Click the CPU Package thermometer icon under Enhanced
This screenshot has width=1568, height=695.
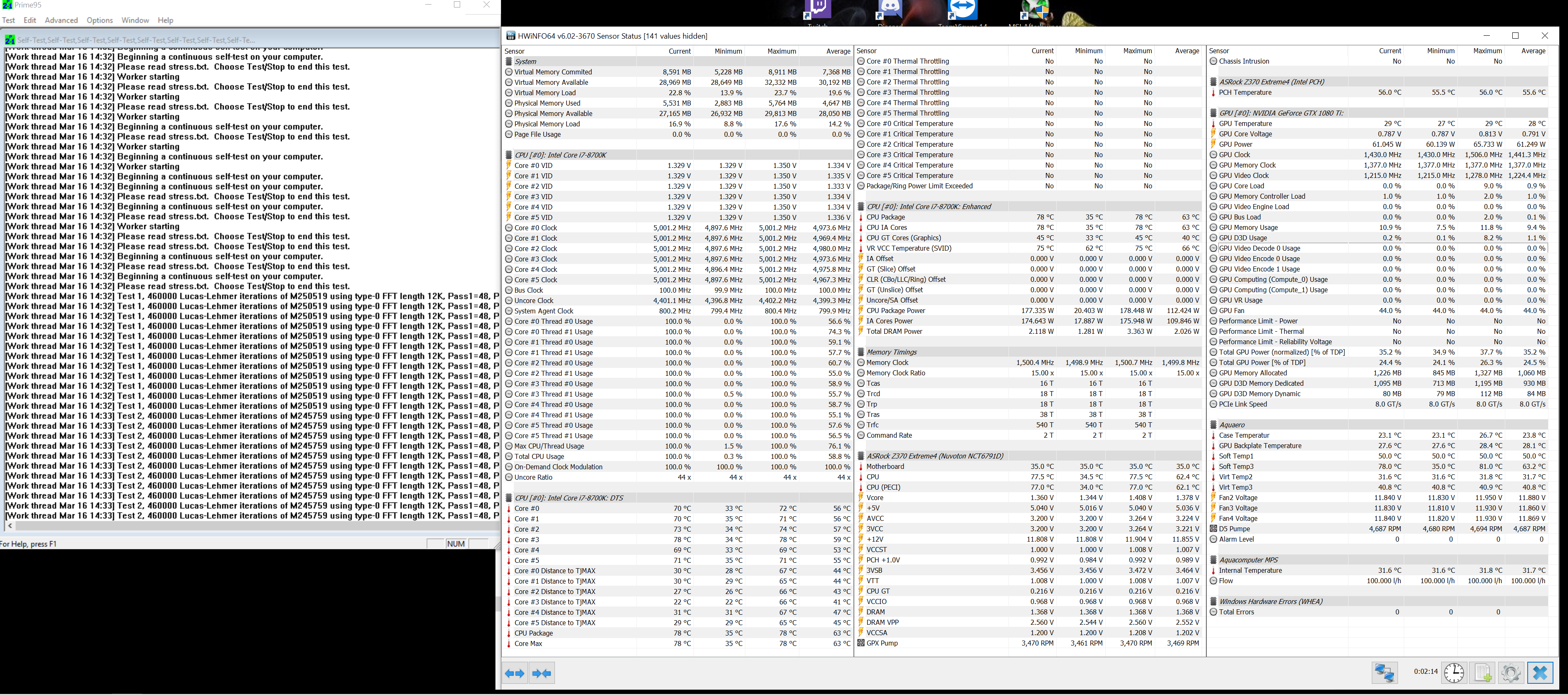[860, 217]
